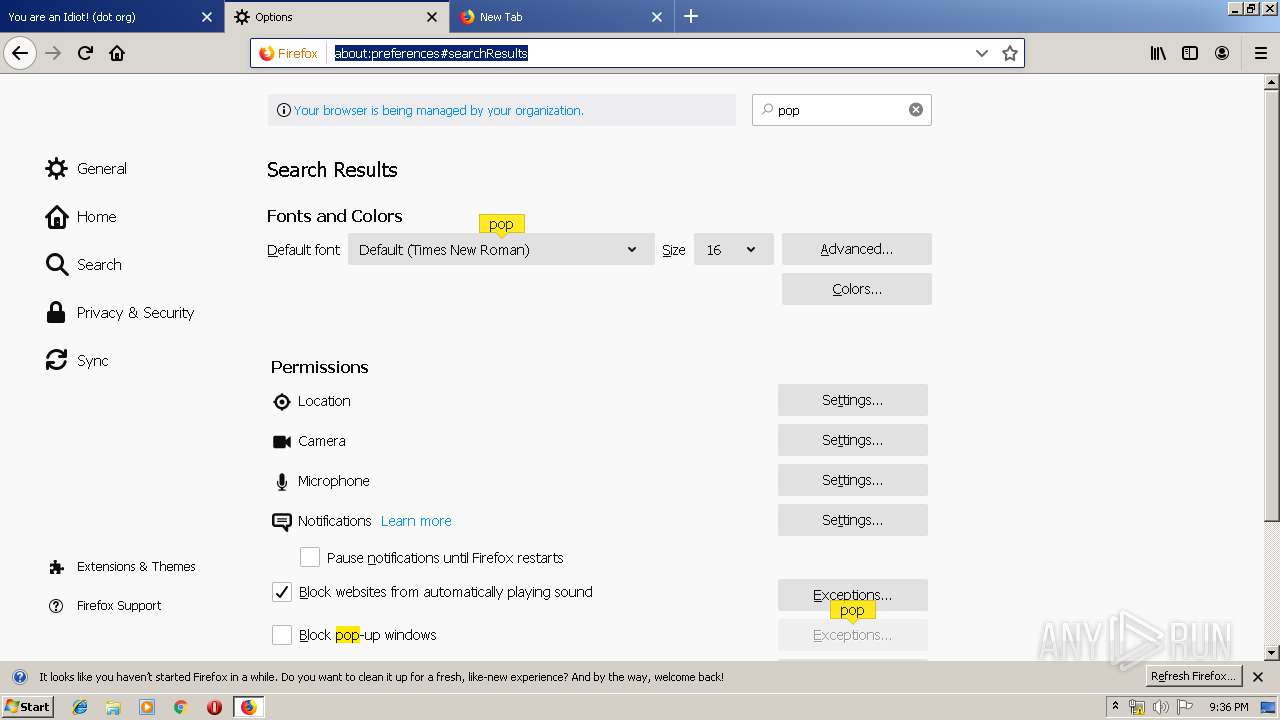
Task: Open Firefox Support link
Action: point(105,605)
